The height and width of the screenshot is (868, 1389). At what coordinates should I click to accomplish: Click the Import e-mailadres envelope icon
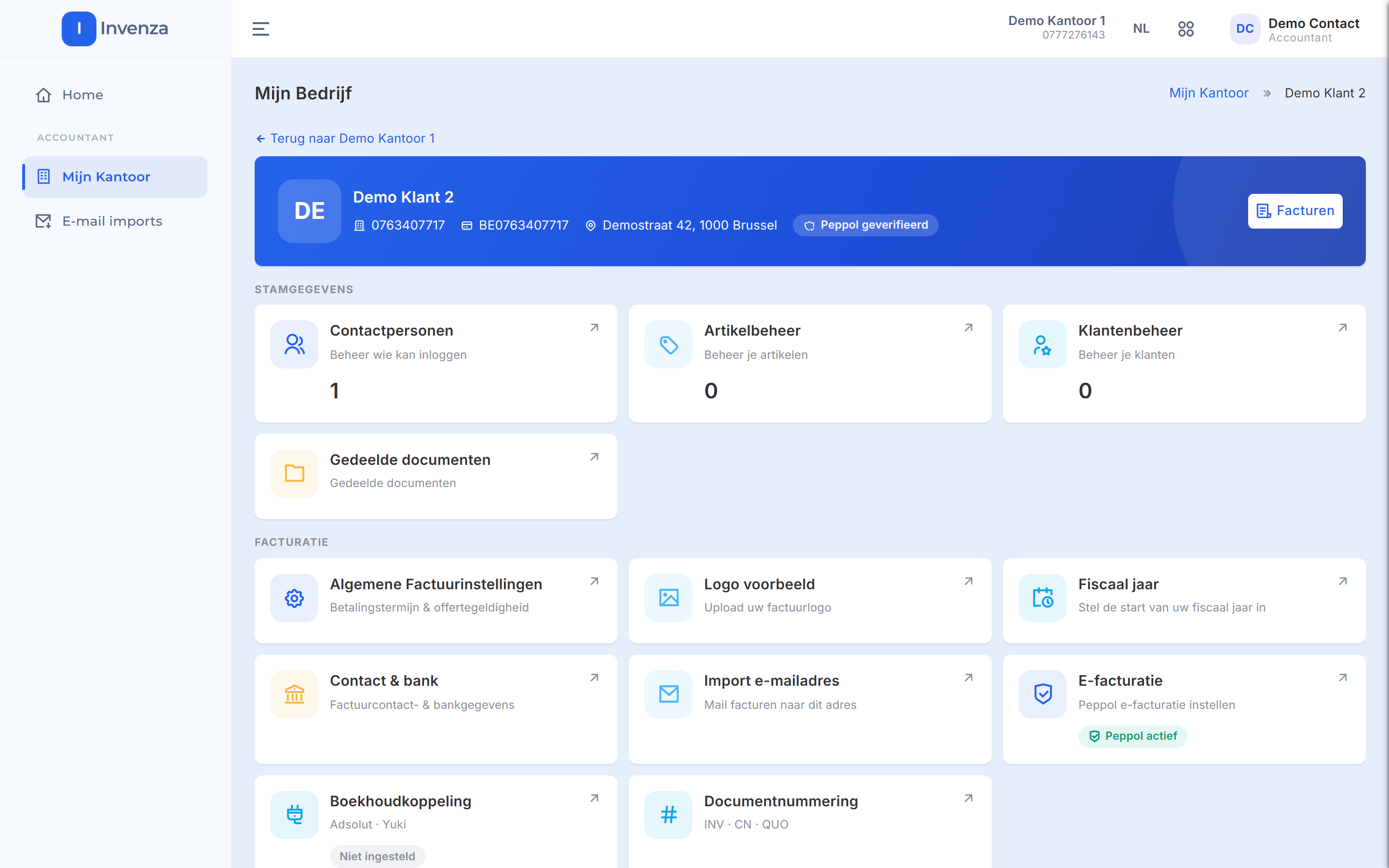(x=668, y=694)
